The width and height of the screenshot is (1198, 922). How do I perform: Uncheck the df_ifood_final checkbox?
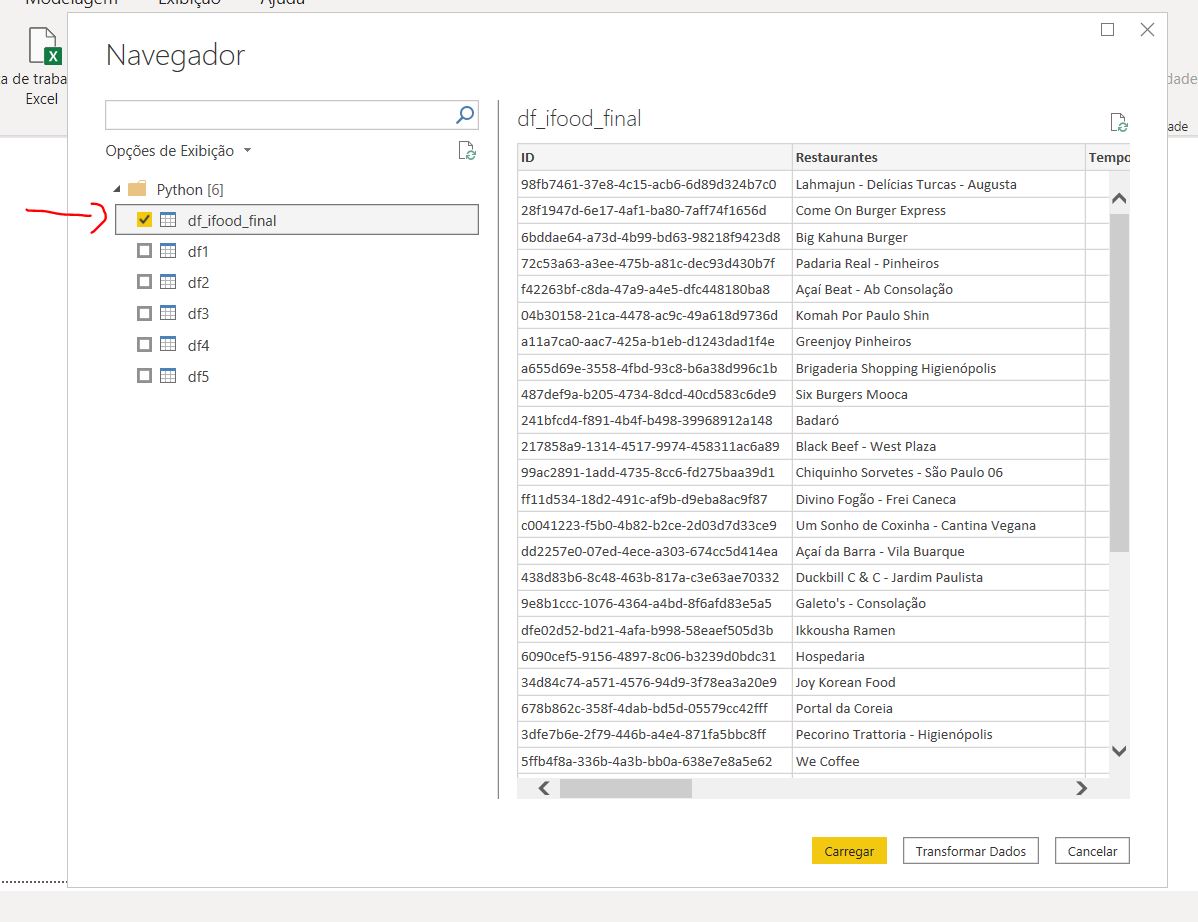point(144,220)
